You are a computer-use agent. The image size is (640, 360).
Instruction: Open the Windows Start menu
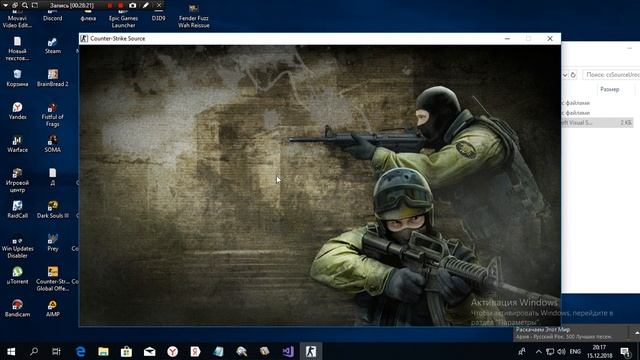(x=11, y=351)
